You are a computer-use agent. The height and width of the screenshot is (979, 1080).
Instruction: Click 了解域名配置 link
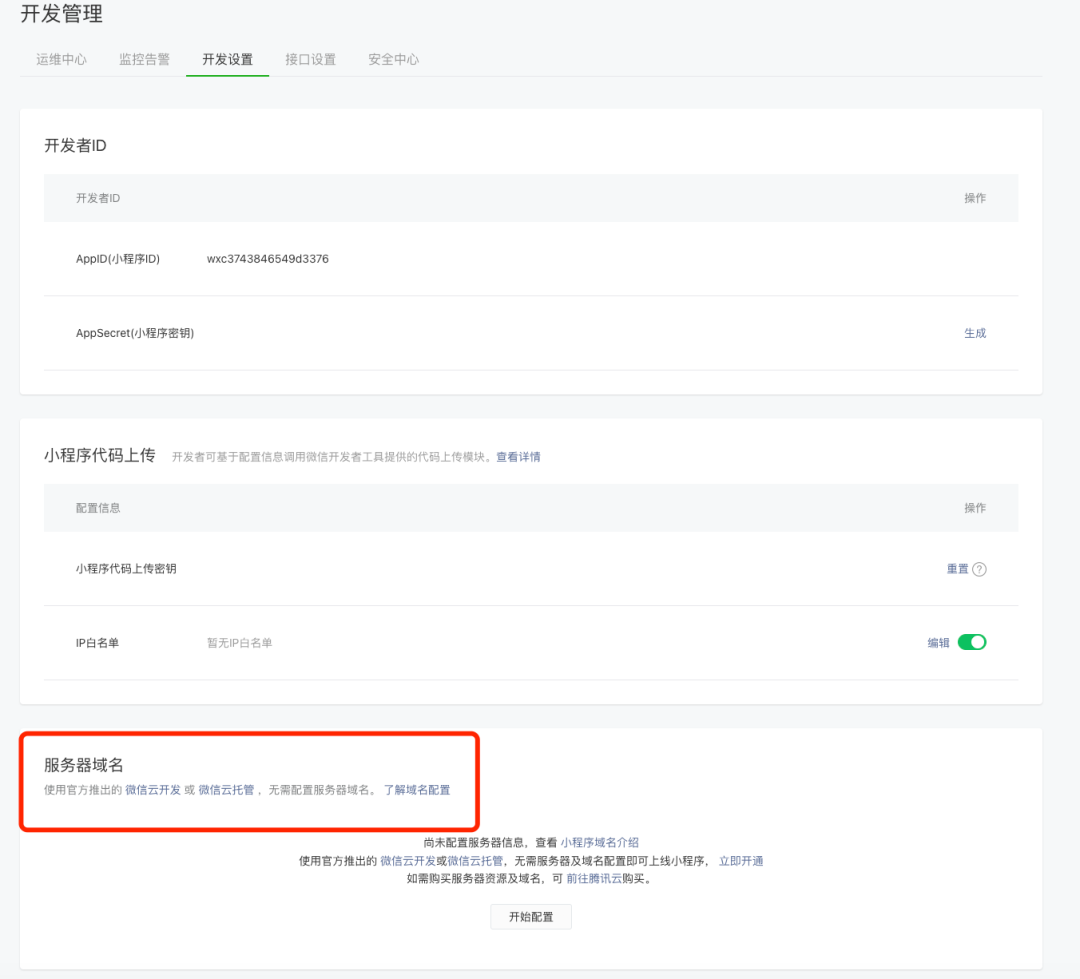[x=417, y=790]
